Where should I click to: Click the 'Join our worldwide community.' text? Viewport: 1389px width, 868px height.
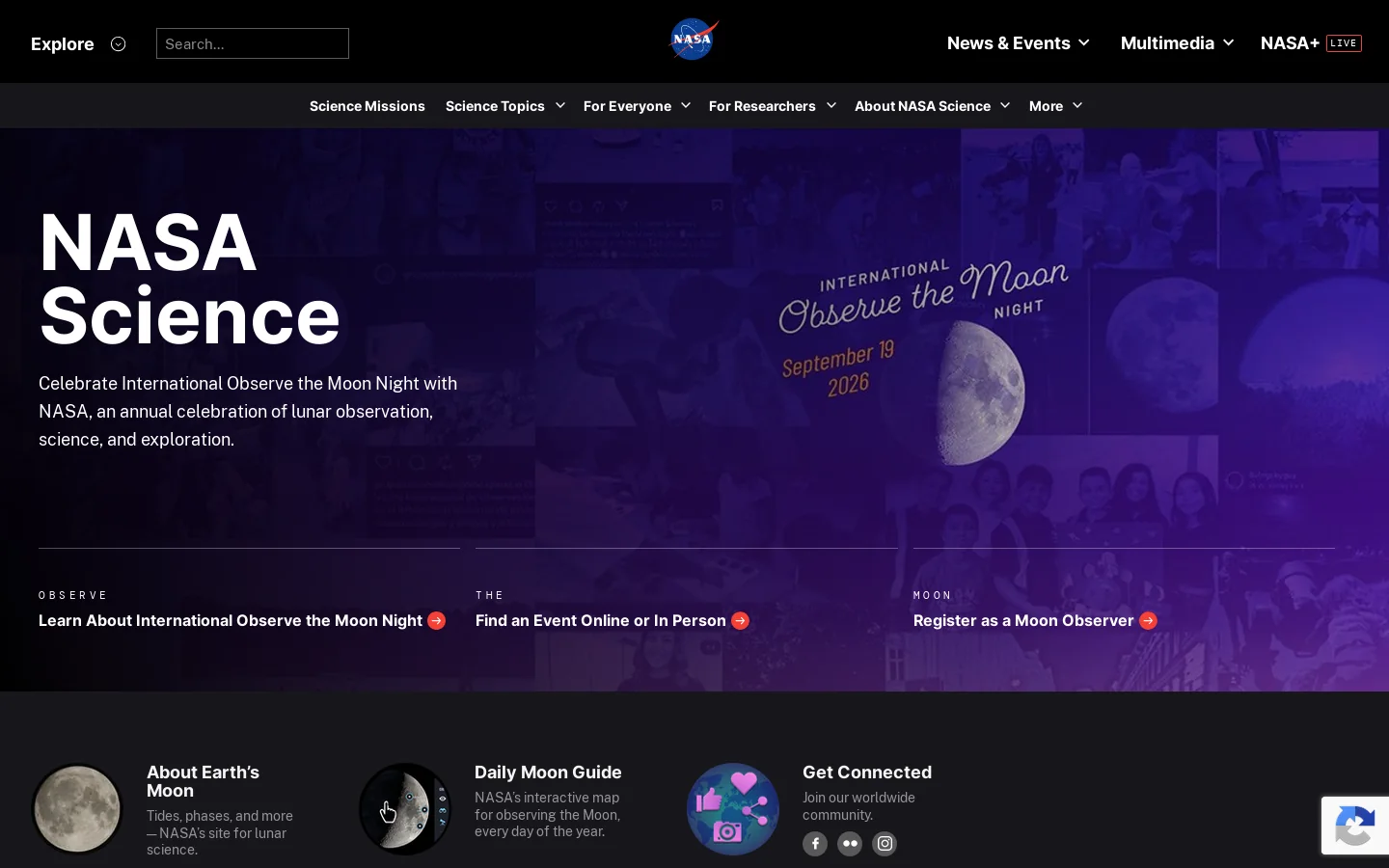pos(858,806)
